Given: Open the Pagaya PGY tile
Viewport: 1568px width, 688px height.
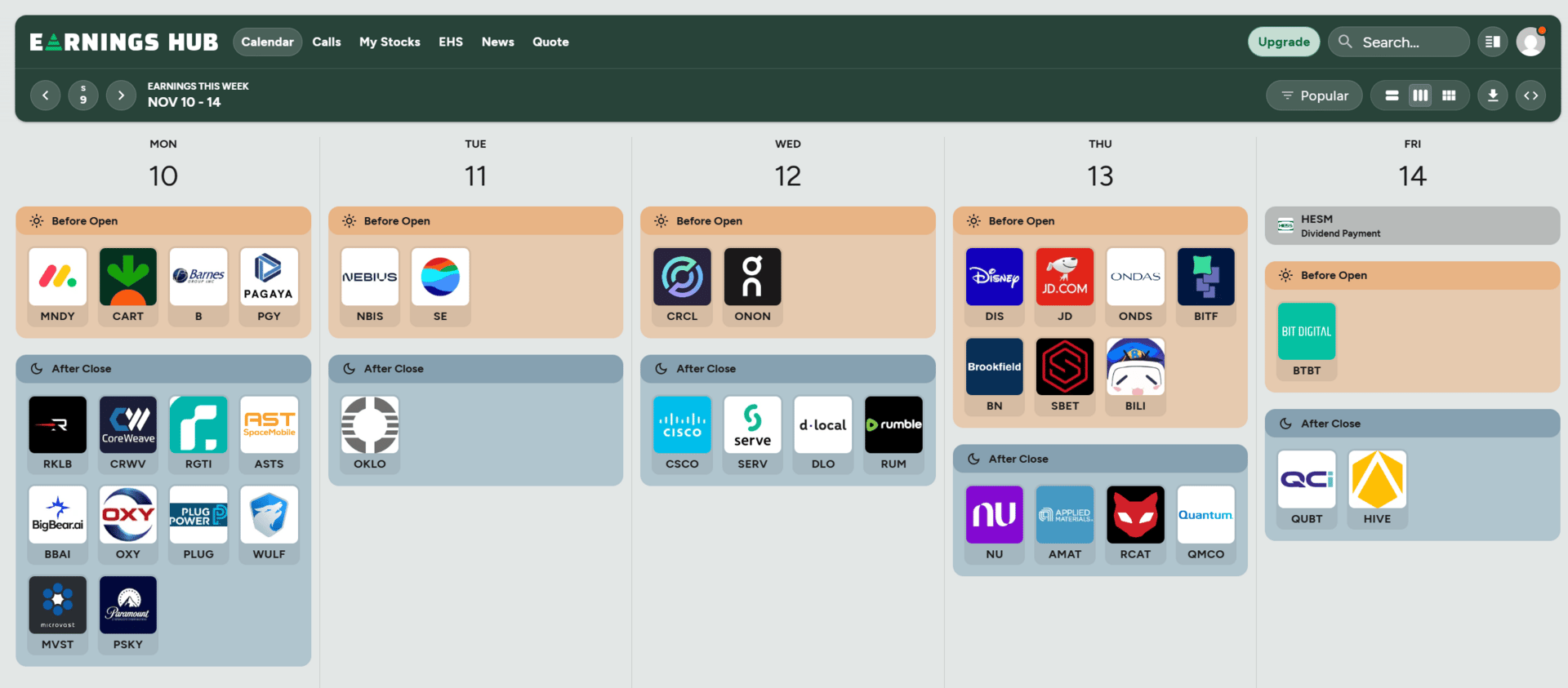Looking at the screenshot, I should click(x=269, y=286).
